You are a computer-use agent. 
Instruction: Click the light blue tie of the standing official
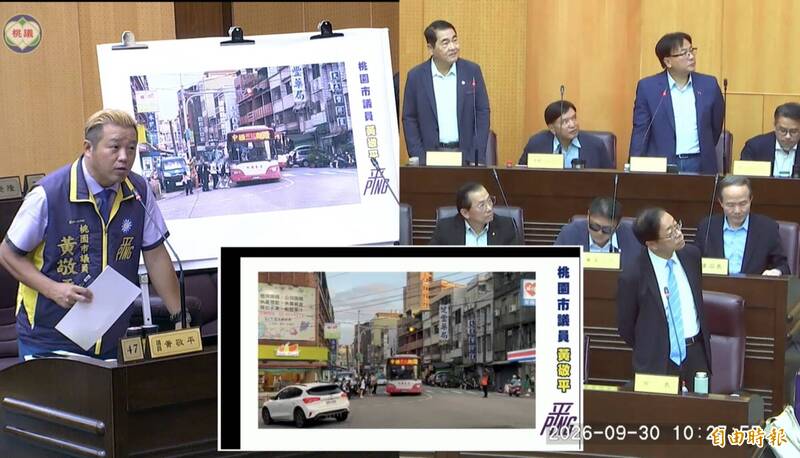(x=674, y=311)
